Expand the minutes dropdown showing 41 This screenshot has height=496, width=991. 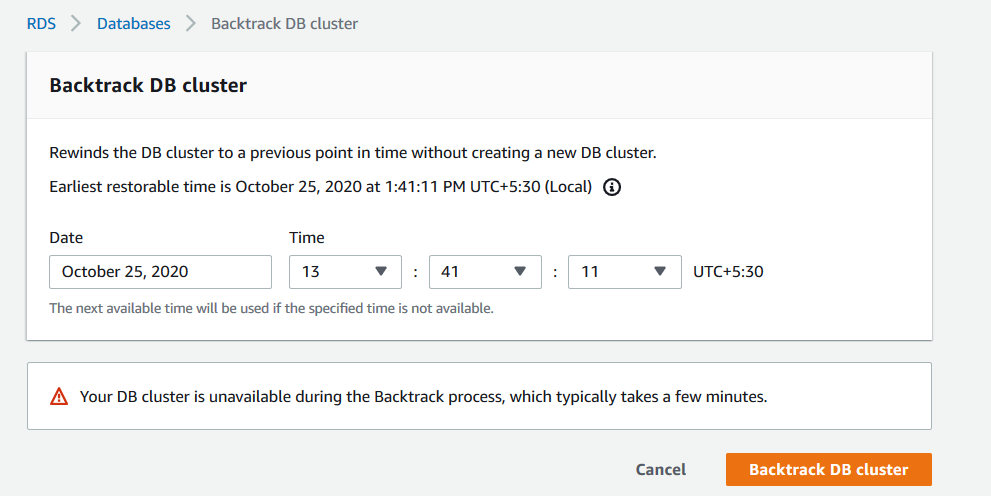[485, 271]
